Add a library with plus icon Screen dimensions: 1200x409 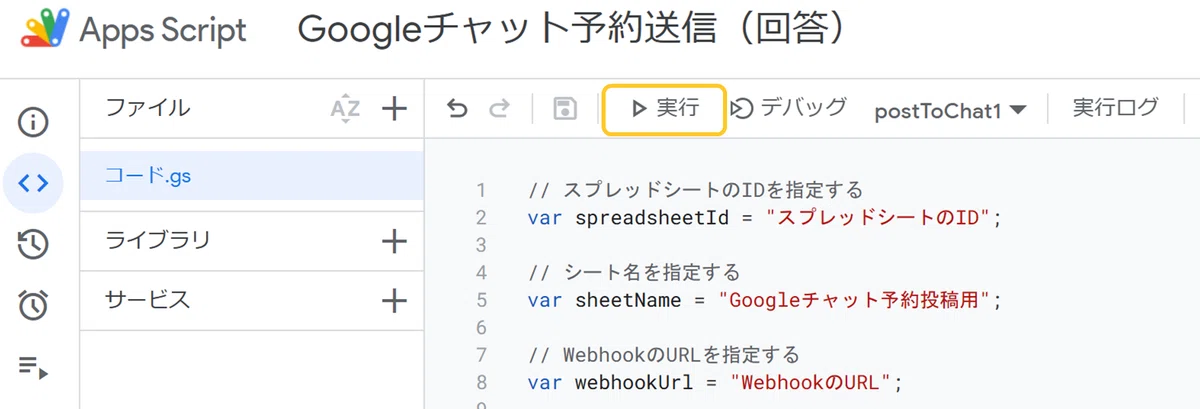pyautogui.click(x=395, y=241)
